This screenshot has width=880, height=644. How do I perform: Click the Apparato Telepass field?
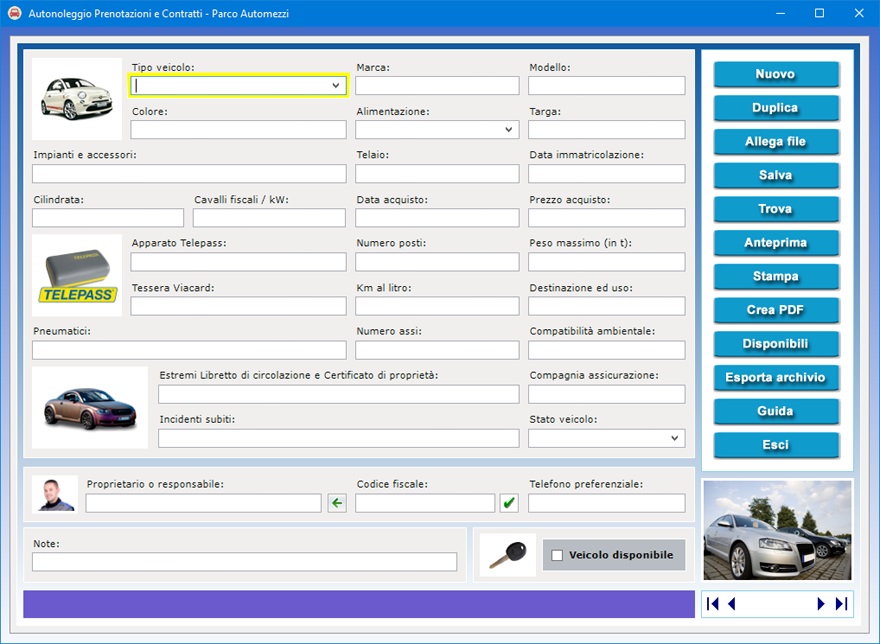239,262
